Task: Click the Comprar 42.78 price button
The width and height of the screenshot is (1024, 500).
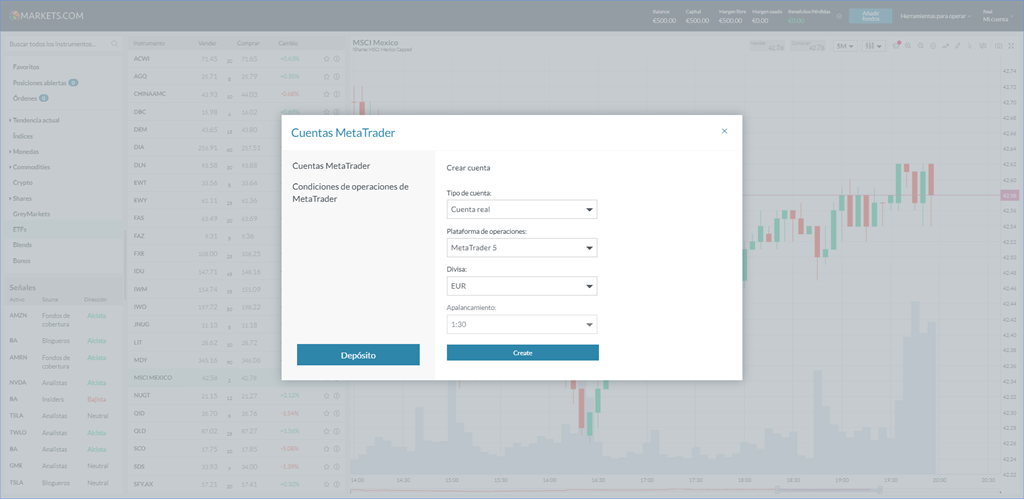Action: click(x=808, y=46)
